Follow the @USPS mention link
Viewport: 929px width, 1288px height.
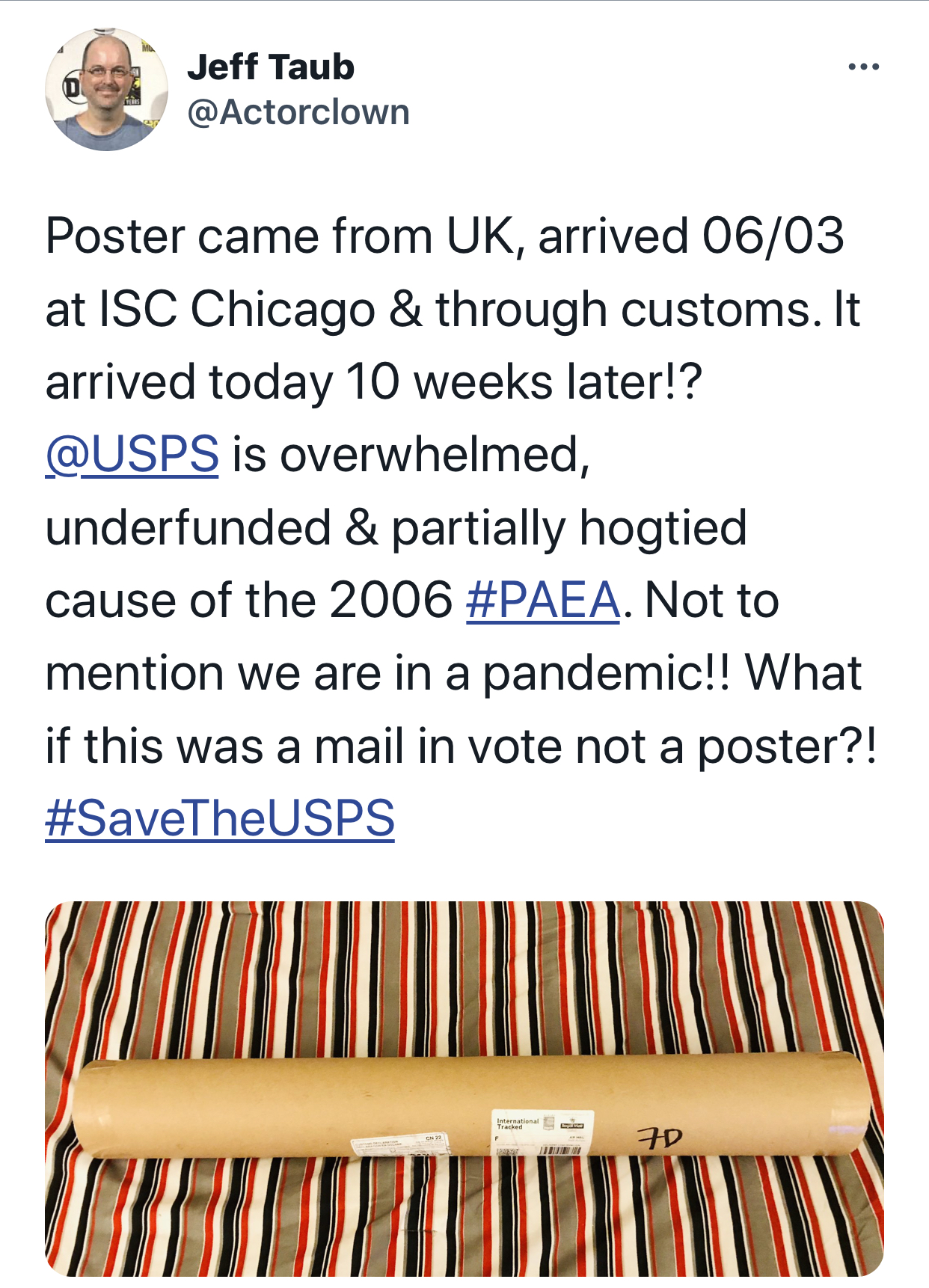point(132,455)
